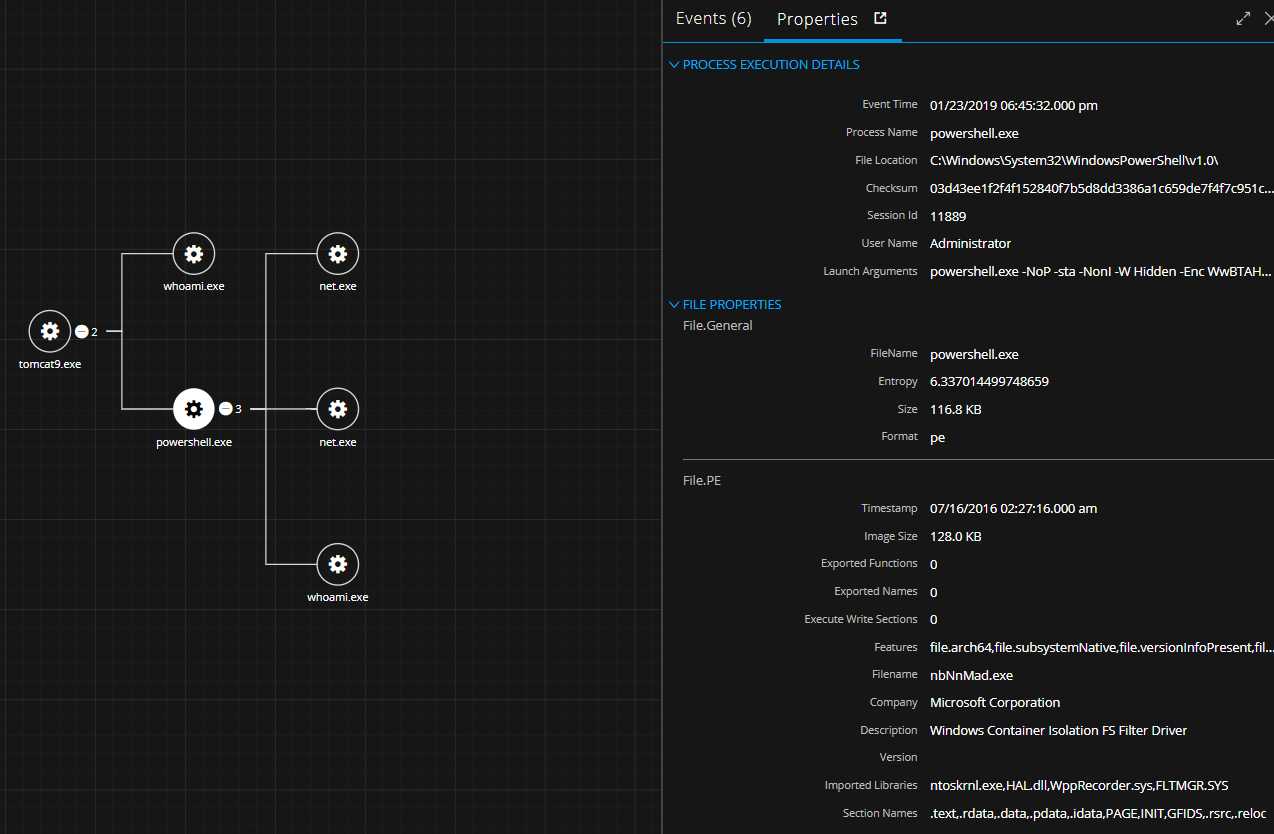The image size is (1274, 834).
Task: Select the middle net.exe process node
Action: pyautogui.click(x=338, y=408)
